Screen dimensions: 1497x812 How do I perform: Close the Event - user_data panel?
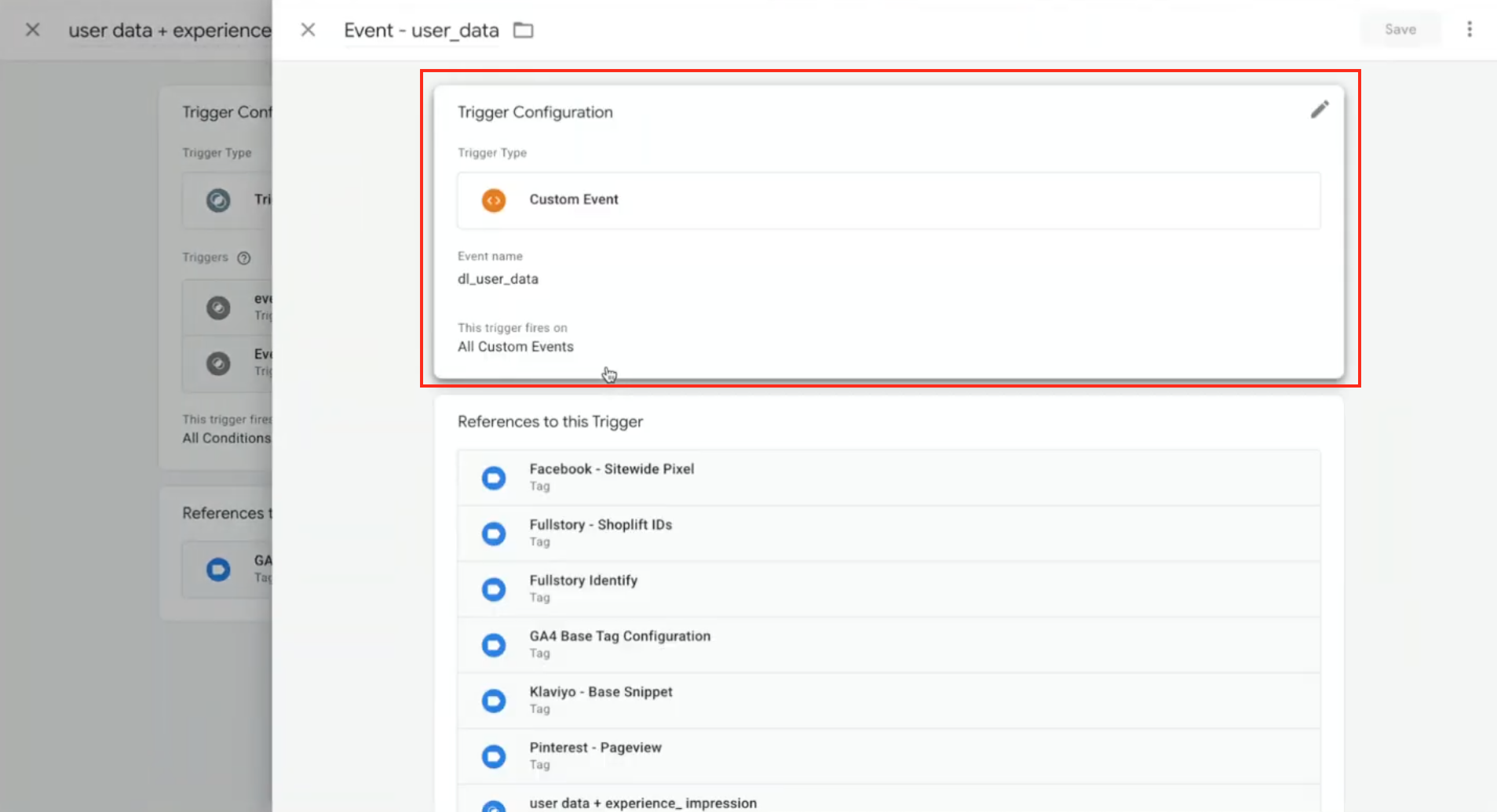pos(308,30)
